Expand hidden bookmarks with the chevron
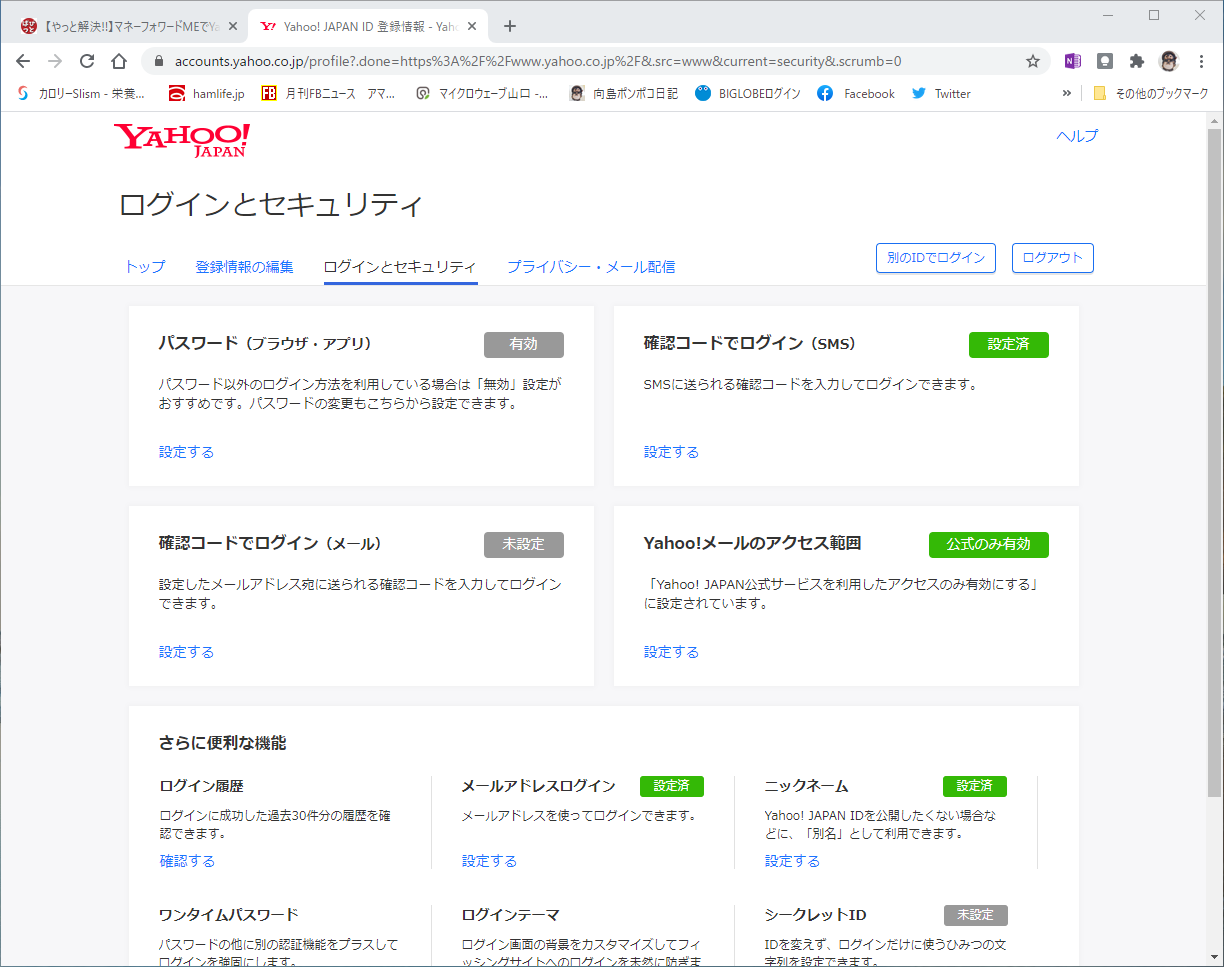Image resolution: width=1224 pixels, height=967 pixels. (x=1067, y=93)
